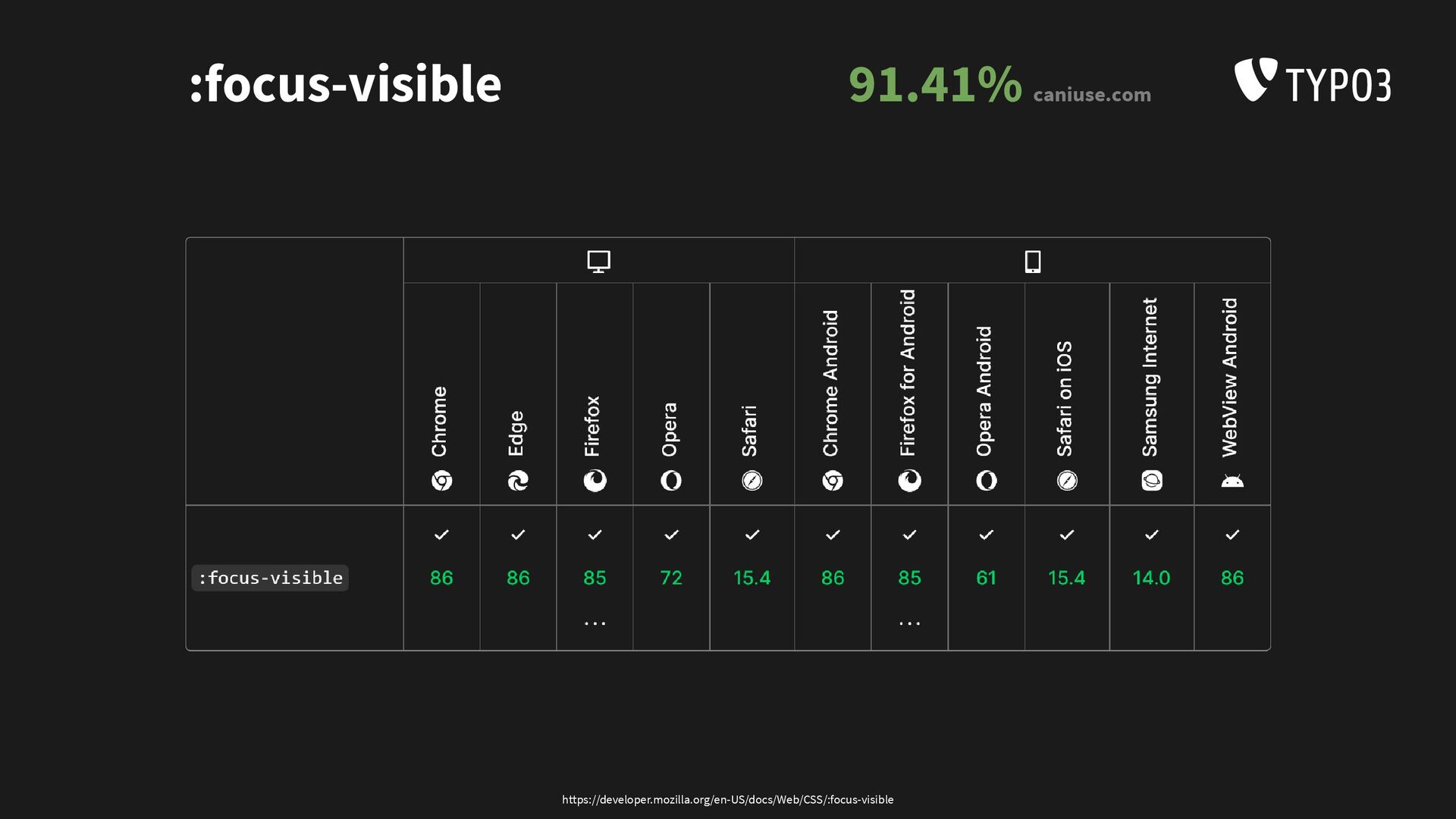Click the Edge browser icon
The image size is (1456, 819).
point(518,481)
